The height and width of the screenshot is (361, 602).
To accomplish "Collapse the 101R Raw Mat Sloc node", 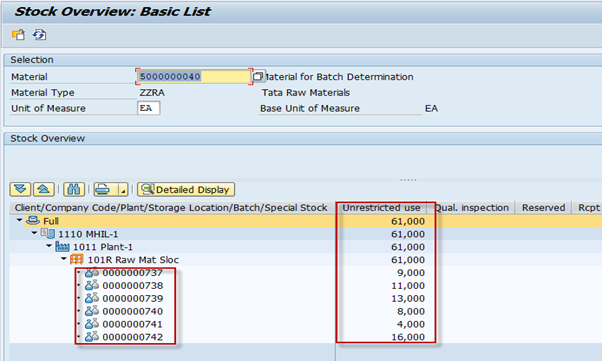I will (64, 259).
